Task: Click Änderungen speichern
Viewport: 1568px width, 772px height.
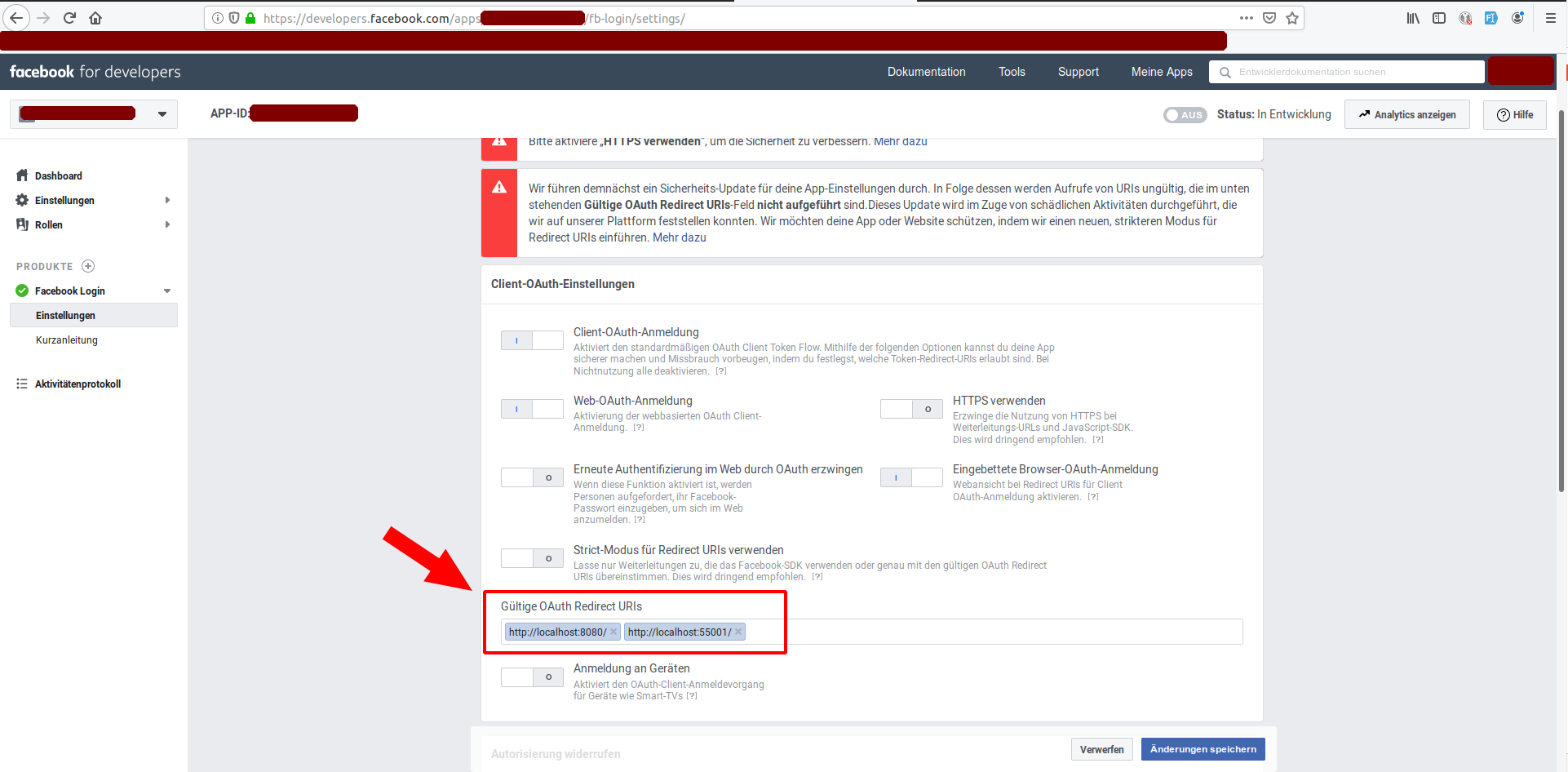Action: coord(1203,749)
